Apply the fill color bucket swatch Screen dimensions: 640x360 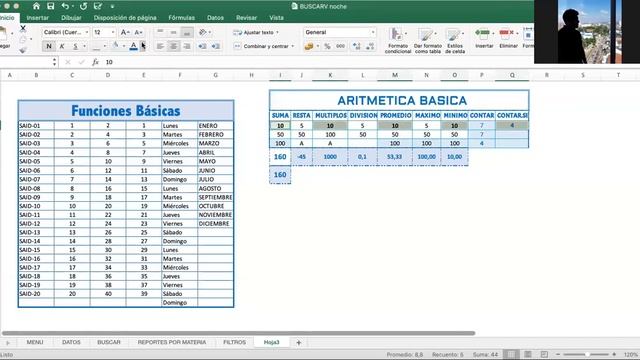coord(116,46)
